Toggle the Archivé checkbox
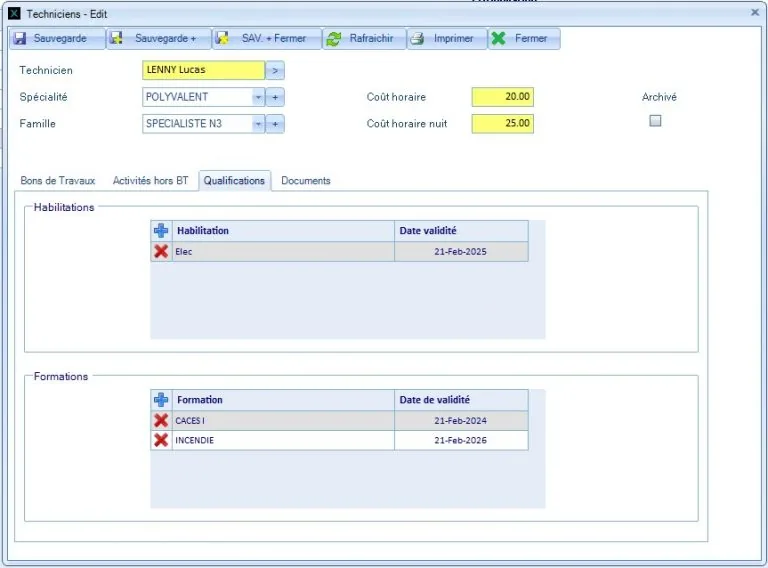Viewport: 768px width, 568px height. (655, 120)
